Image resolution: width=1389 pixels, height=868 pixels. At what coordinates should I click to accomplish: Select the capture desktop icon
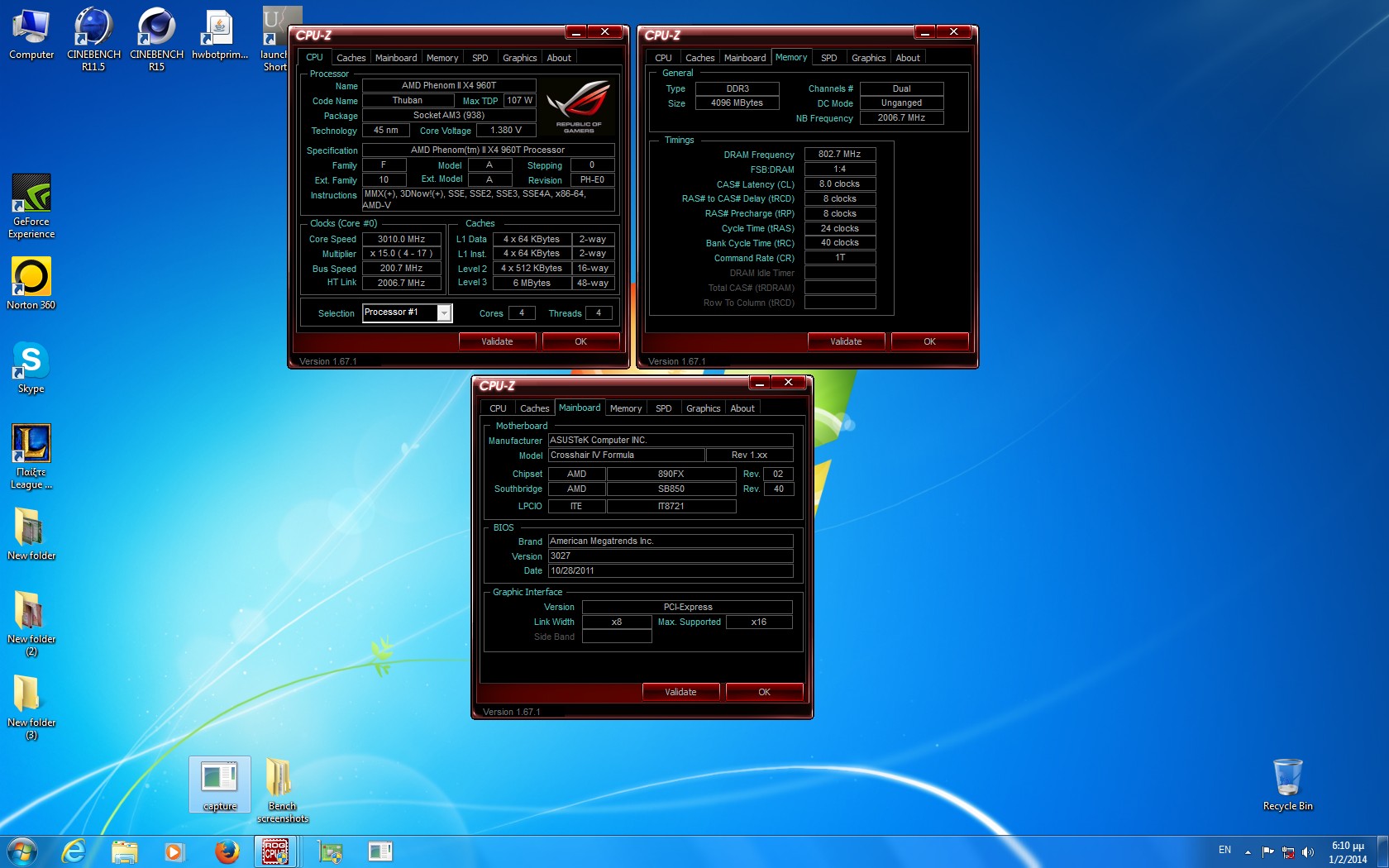(x=220, y=785)
